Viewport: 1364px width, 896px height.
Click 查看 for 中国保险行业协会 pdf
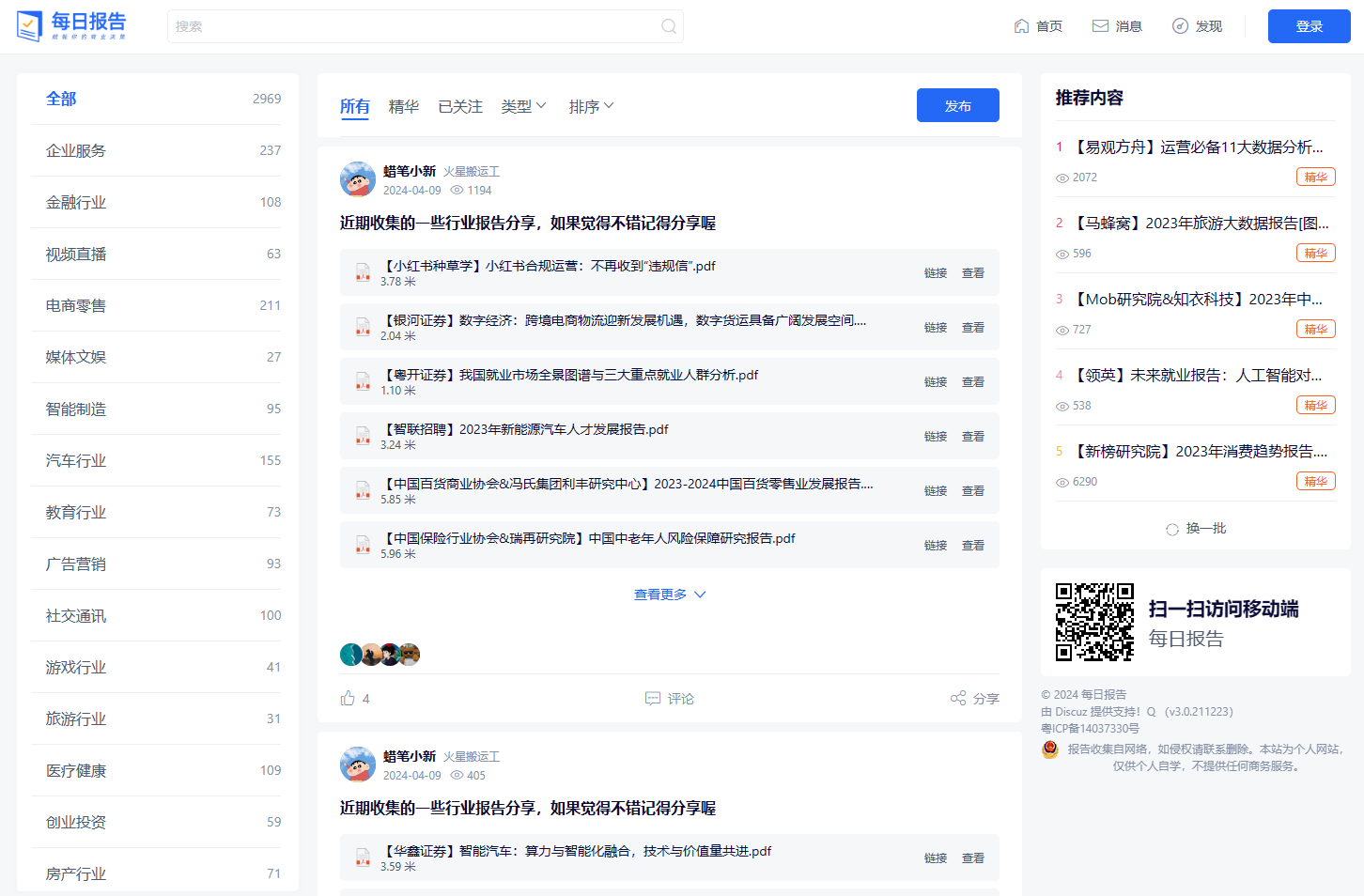(x=973, y=546)
